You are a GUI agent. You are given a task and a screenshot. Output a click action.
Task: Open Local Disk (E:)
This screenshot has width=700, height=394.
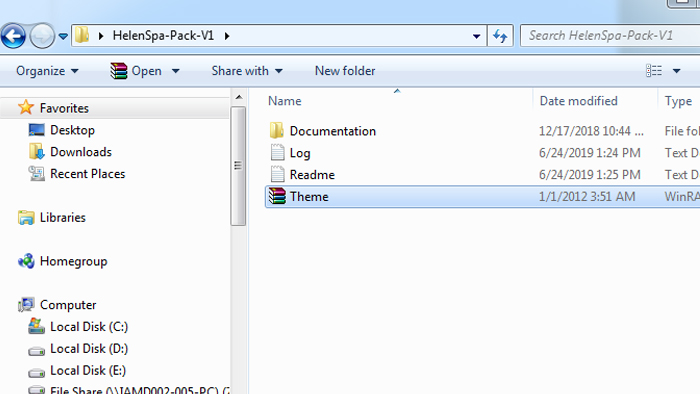coord(88,371)
